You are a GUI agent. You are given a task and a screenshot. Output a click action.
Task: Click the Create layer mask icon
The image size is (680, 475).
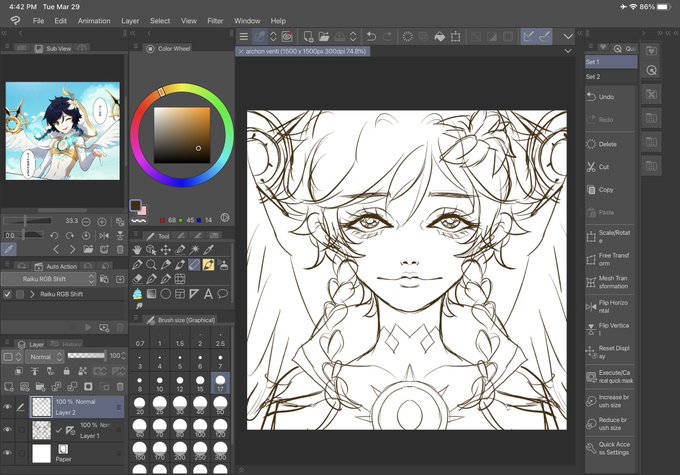pyautogui.click(x=88, y=386)
